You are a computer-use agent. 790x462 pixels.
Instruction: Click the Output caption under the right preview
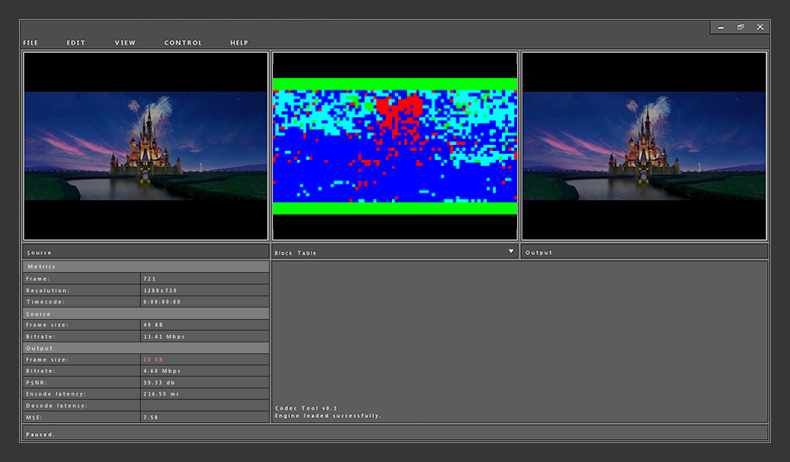tap(539, 252)
